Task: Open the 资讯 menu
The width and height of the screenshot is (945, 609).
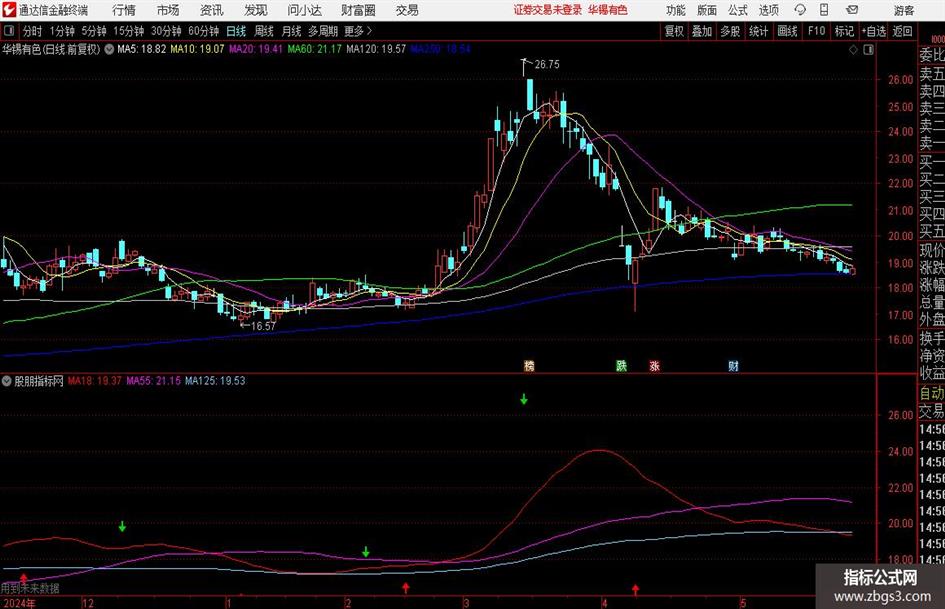Action: [211, 10]
